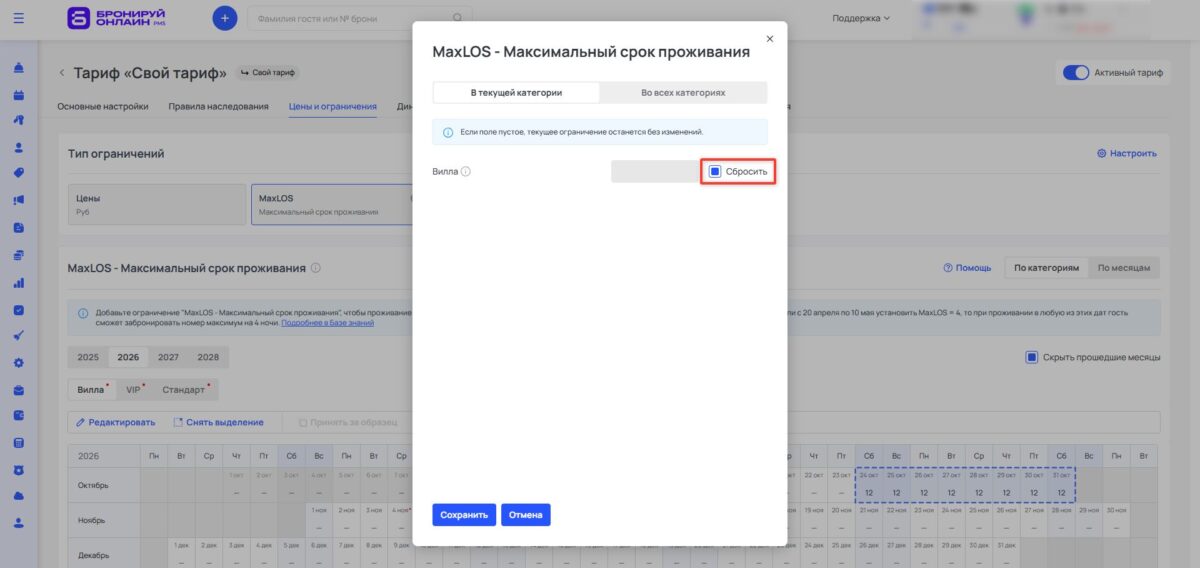The height and width of the screenshot is (568, 1200).
Task: Select the 2027 year tab
Action: [x=168, y=357]
